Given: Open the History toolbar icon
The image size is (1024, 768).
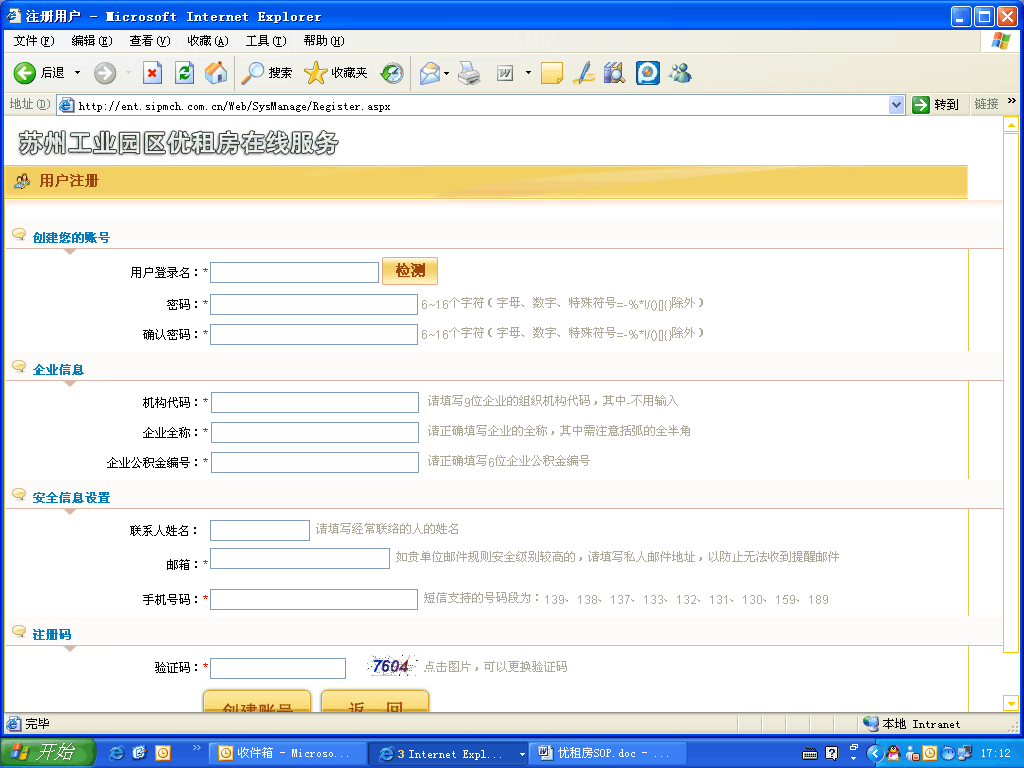Looking at the screenshot, I should coord(392,73).
